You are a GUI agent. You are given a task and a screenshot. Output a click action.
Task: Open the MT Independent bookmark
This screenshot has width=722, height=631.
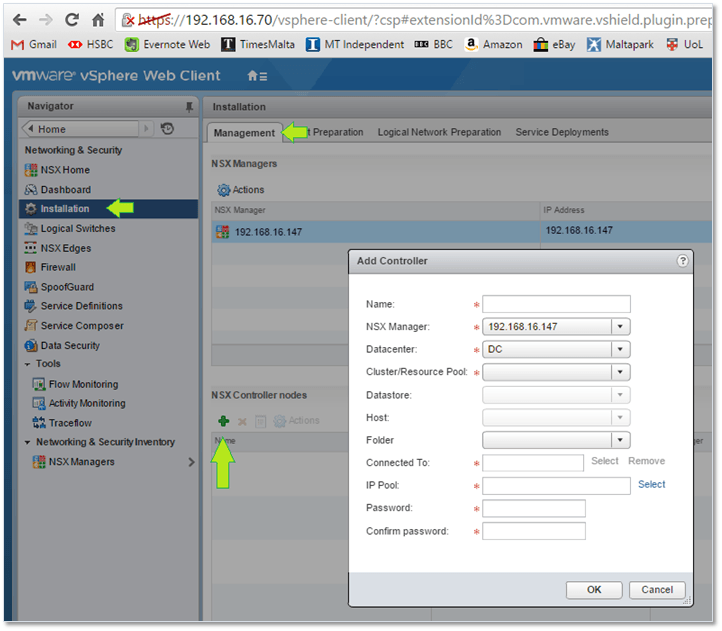coord(355,45)
